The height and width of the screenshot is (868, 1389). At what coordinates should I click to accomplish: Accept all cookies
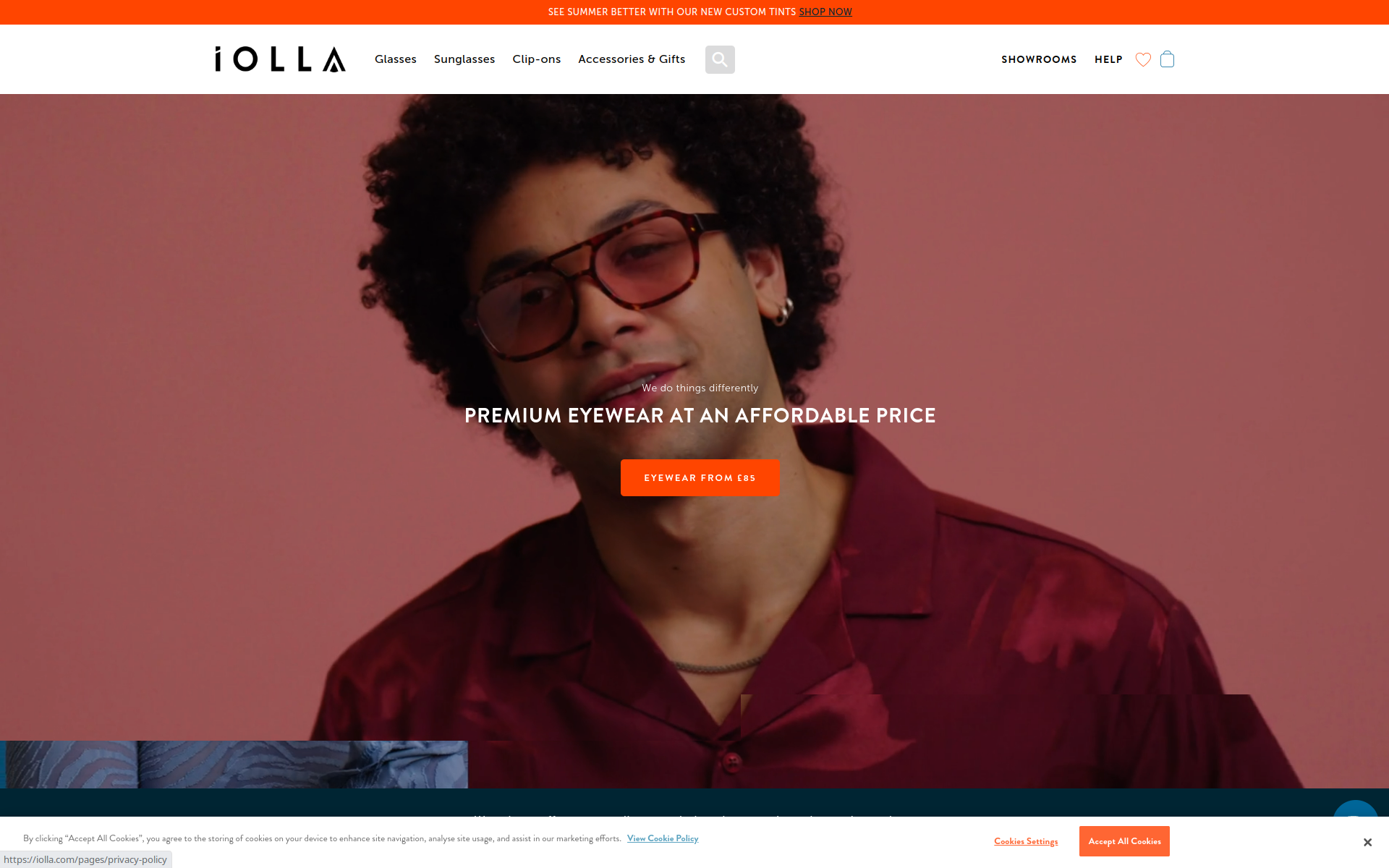click(x=1124, y=841)
